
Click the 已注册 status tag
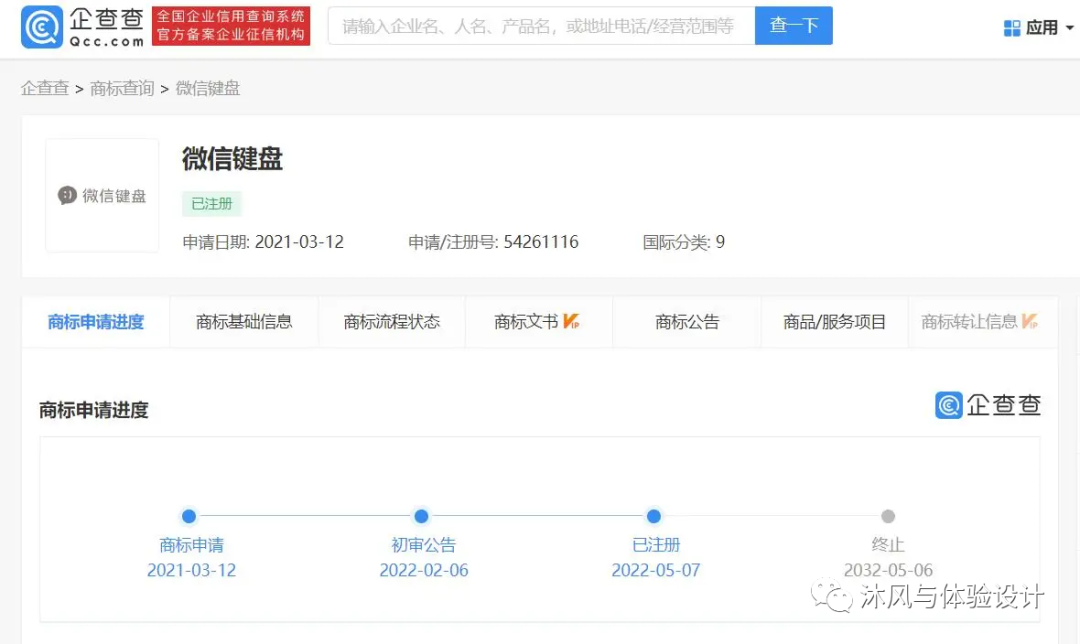pos(211,204)
